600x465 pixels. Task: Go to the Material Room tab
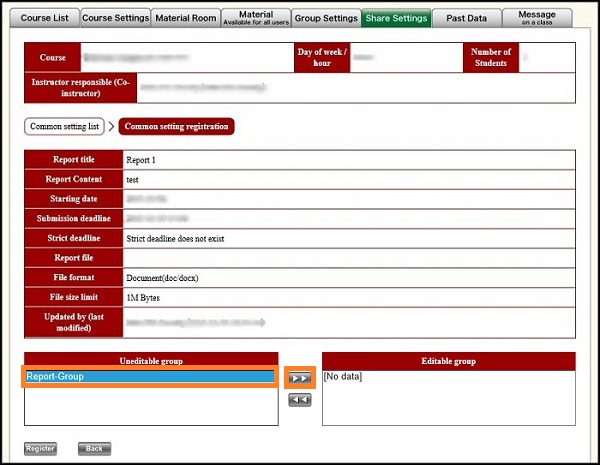point(186,18)
